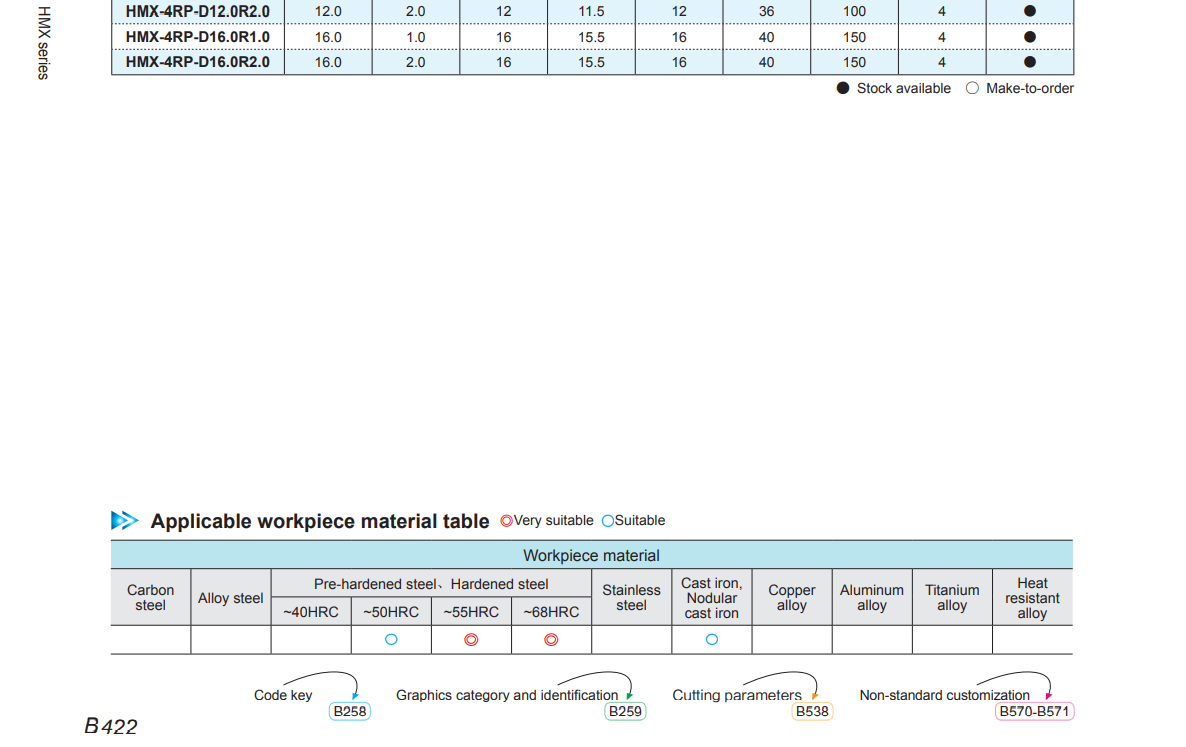The image size is (1186, 747).
Task: Open the B258 Code key page reference
Action: coord(350,712)
